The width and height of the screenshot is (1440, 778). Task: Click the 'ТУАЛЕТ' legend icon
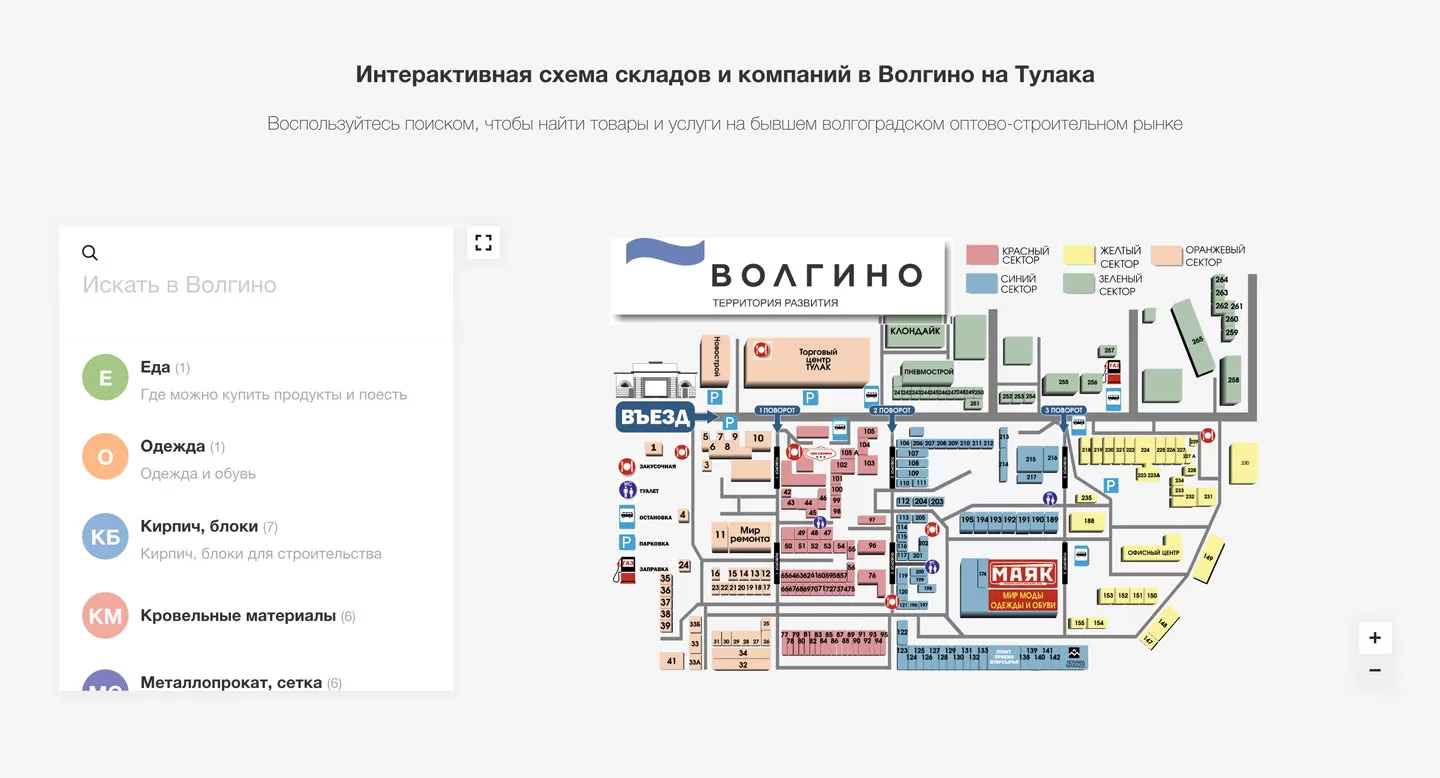pyautogui.click(x=627, y=491)
